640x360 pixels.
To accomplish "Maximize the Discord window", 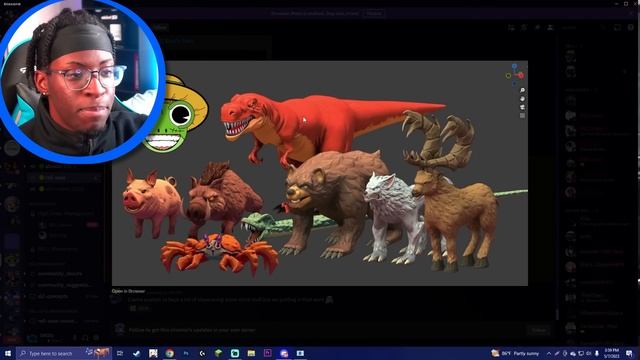I will click(x=626, y=4).
